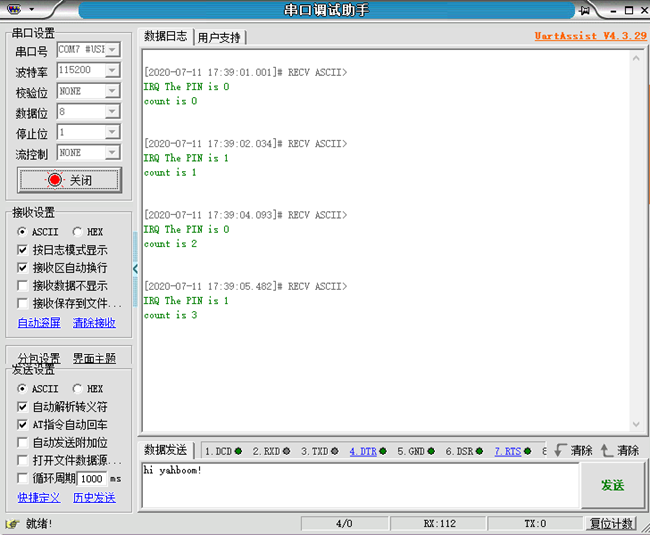Switch to 用户支持 tab

(x=219, y=38)
